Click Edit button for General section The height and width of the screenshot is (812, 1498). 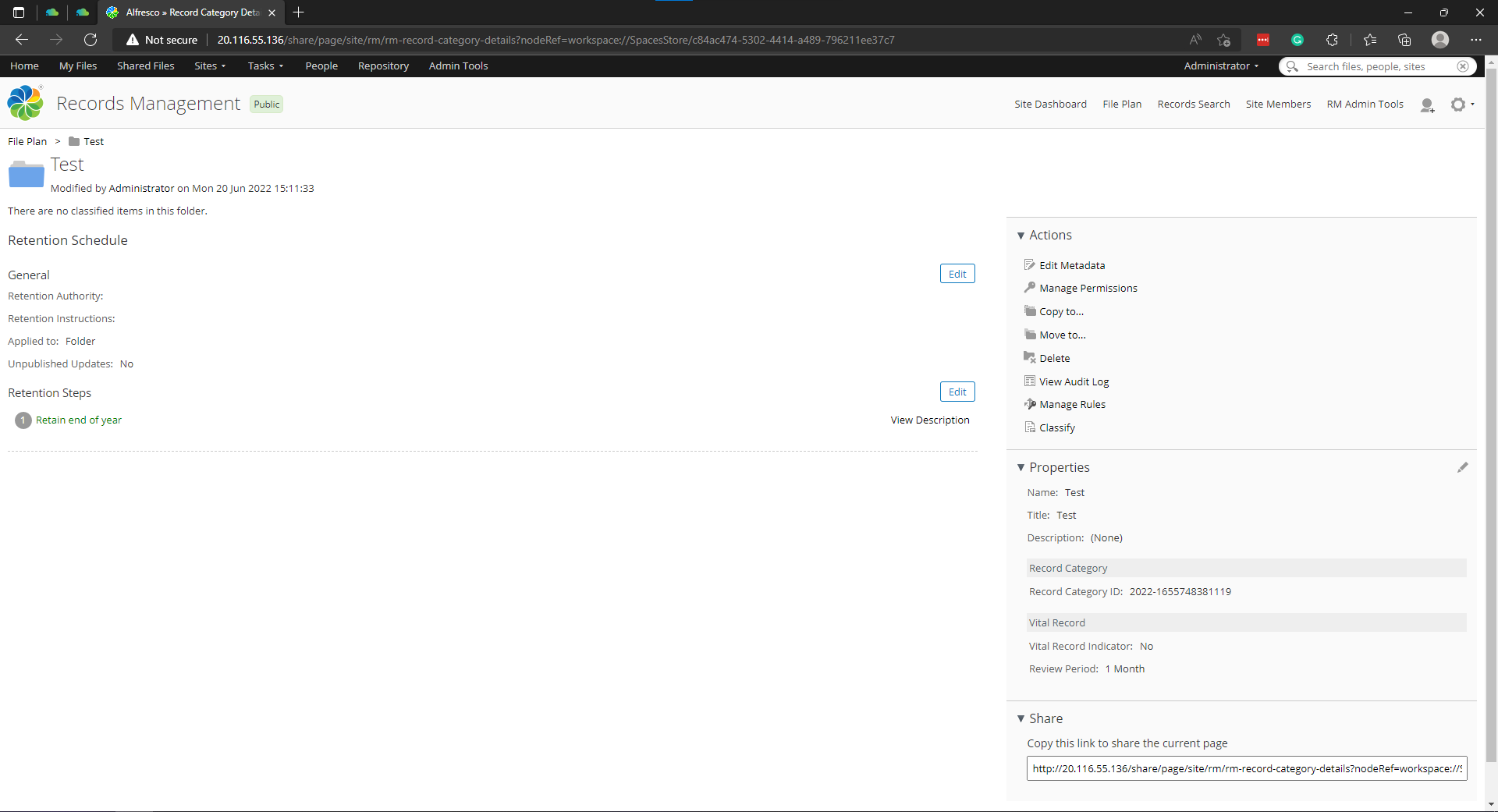click(957, 274)
